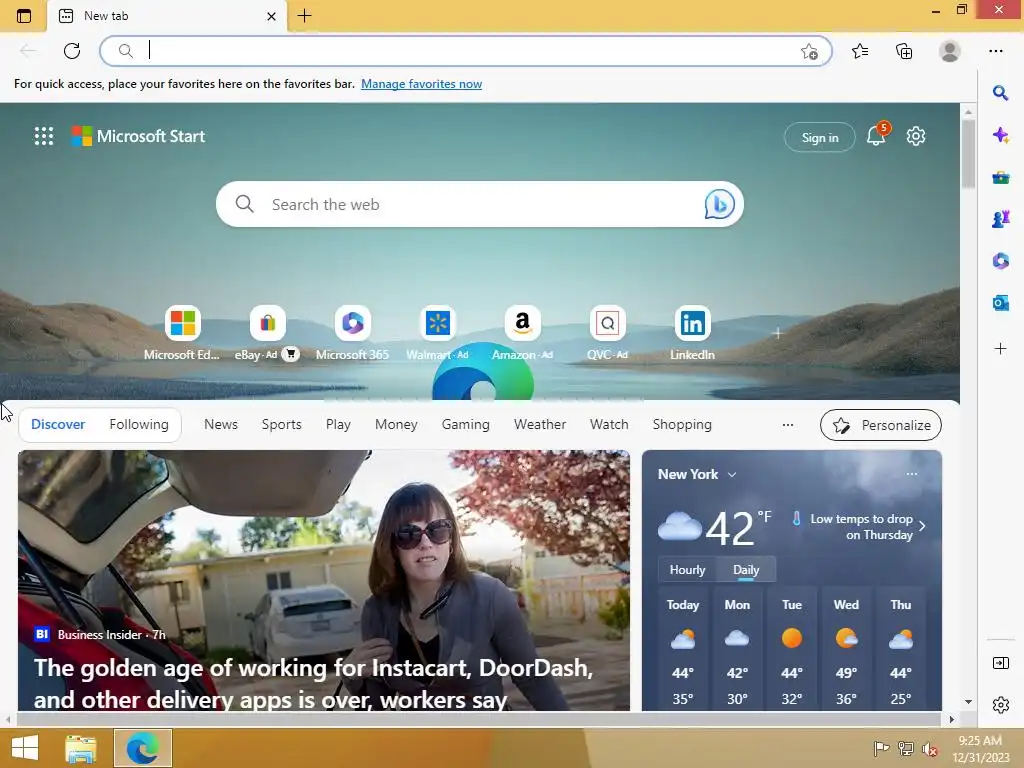Open the sidebar Games chess icon
Image resolution: width=1024 pixels, height=768 pixels.
pyautogui.click(x=1000, y=219)
